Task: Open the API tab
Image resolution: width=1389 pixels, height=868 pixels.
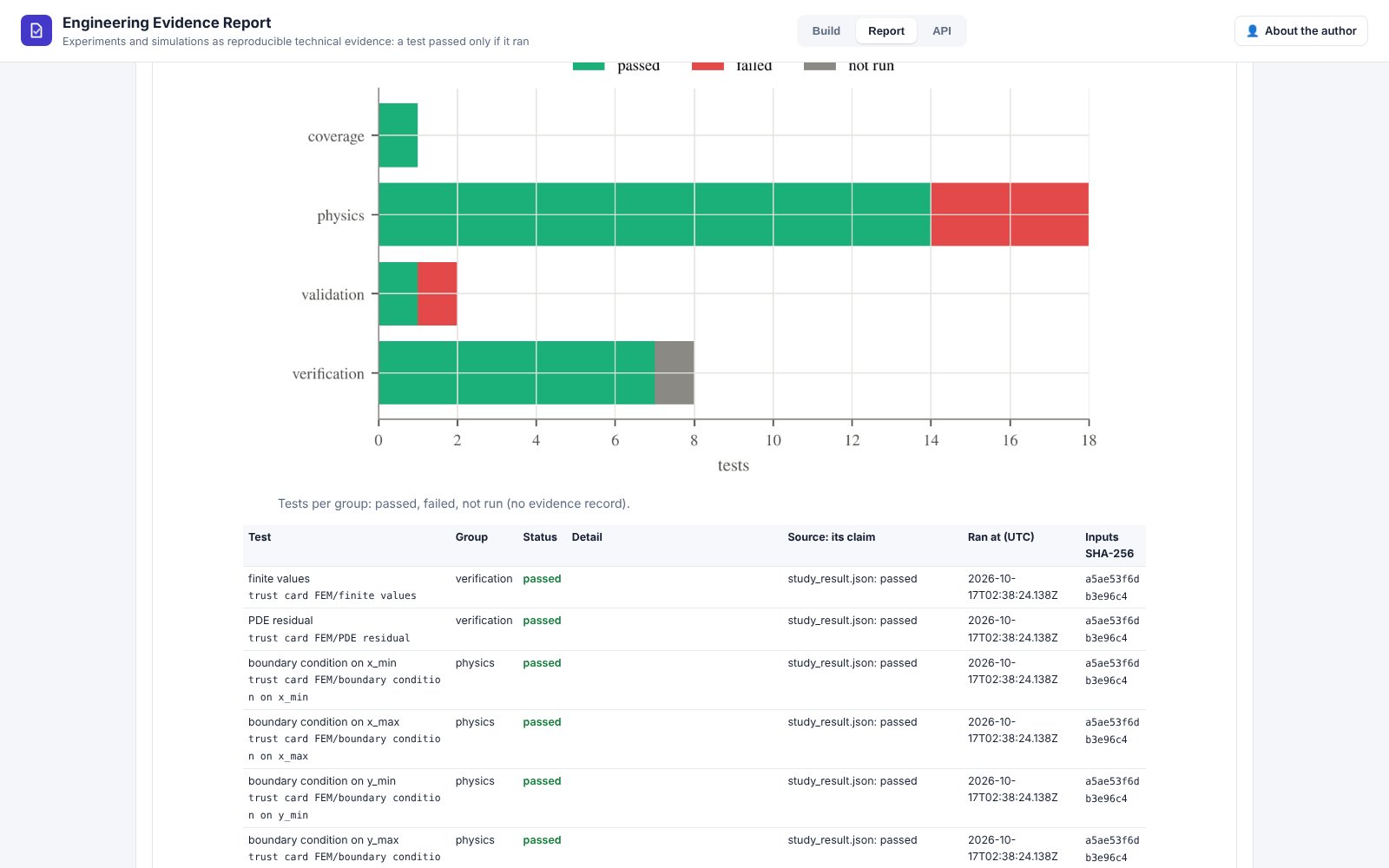Action: [942, 30]
